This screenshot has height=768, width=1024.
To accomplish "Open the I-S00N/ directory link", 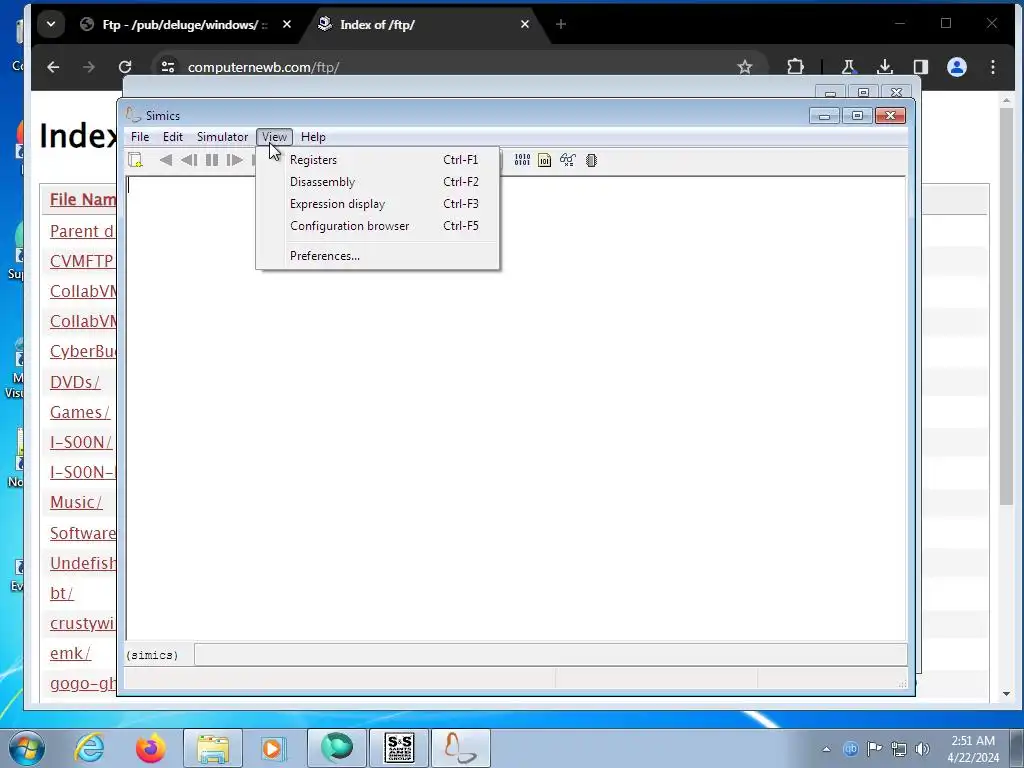I will 81,442.
